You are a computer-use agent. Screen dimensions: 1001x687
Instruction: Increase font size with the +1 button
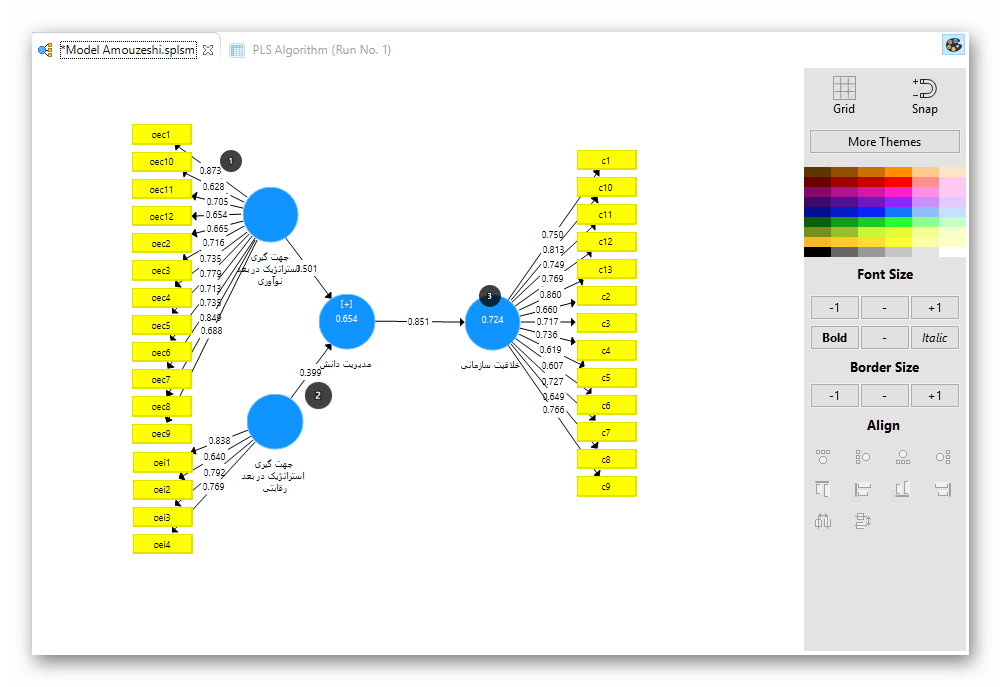pos(935,308)
